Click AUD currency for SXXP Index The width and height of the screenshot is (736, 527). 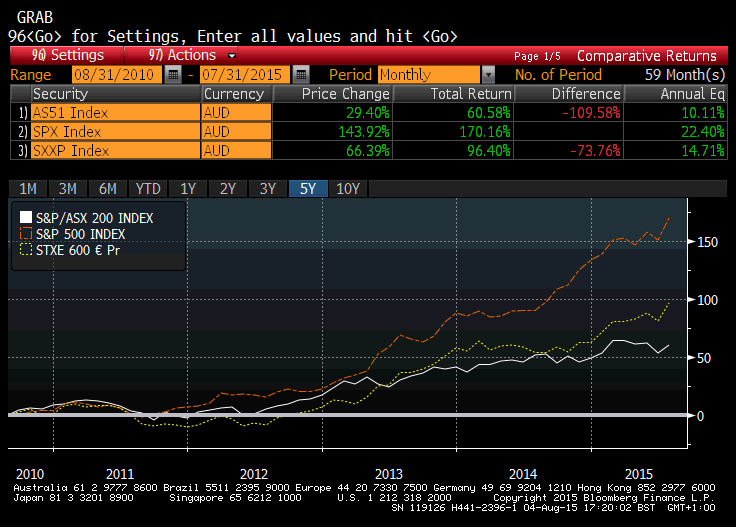tap(236, 151)
